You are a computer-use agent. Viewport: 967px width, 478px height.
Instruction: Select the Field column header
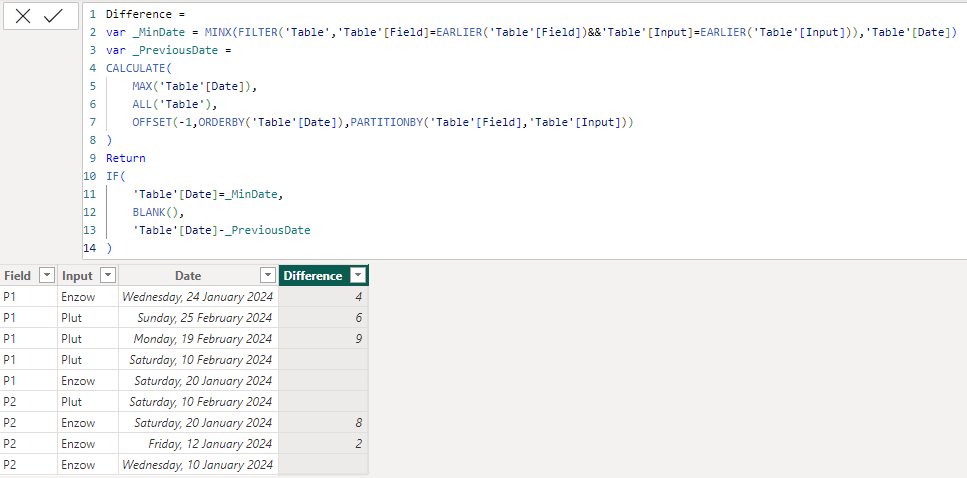[x=28, y=275]
